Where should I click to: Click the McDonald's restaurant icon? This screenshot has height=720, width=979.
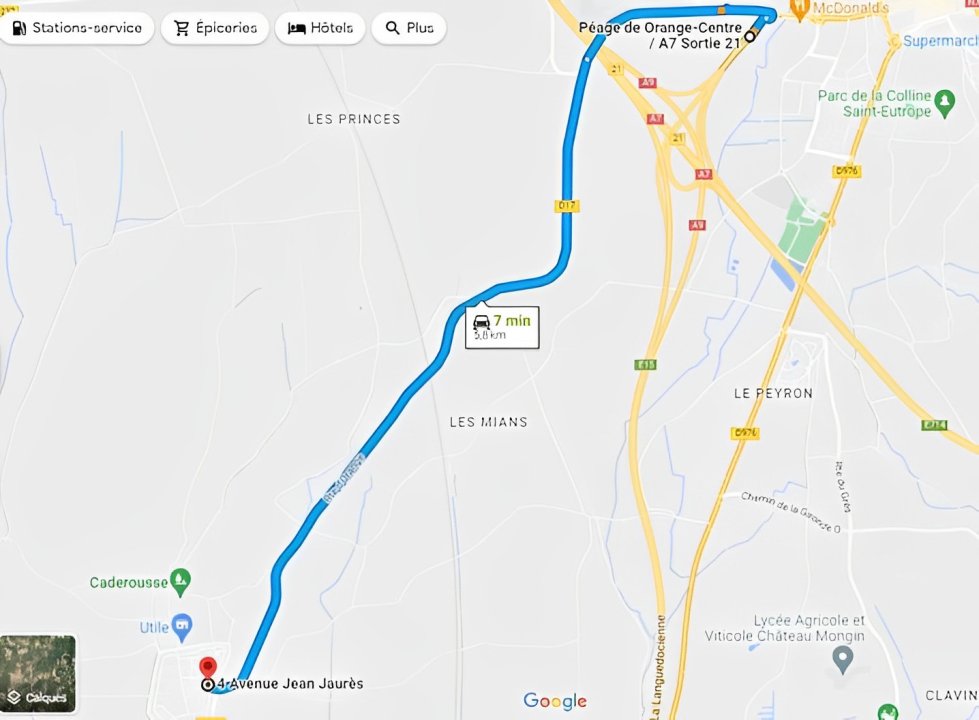(x=799, y=9)
